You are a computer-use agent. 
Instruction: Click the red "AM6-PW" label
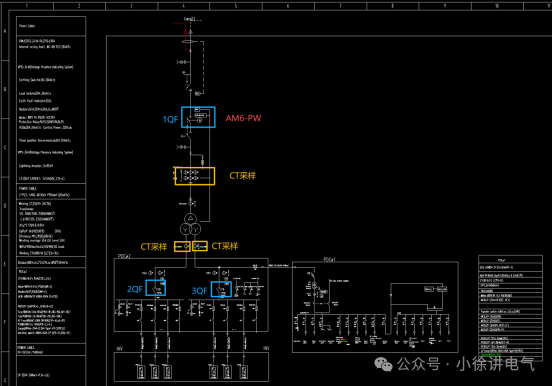coord(243,118)
